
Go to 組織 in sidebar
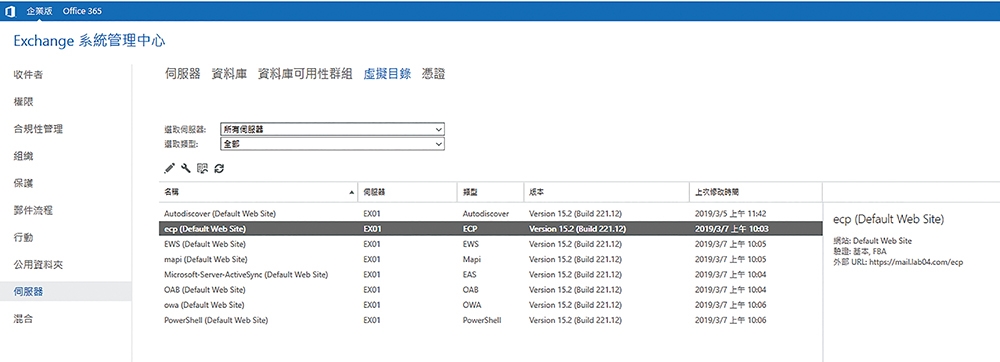pyautogui.click(x=23, y=156)
